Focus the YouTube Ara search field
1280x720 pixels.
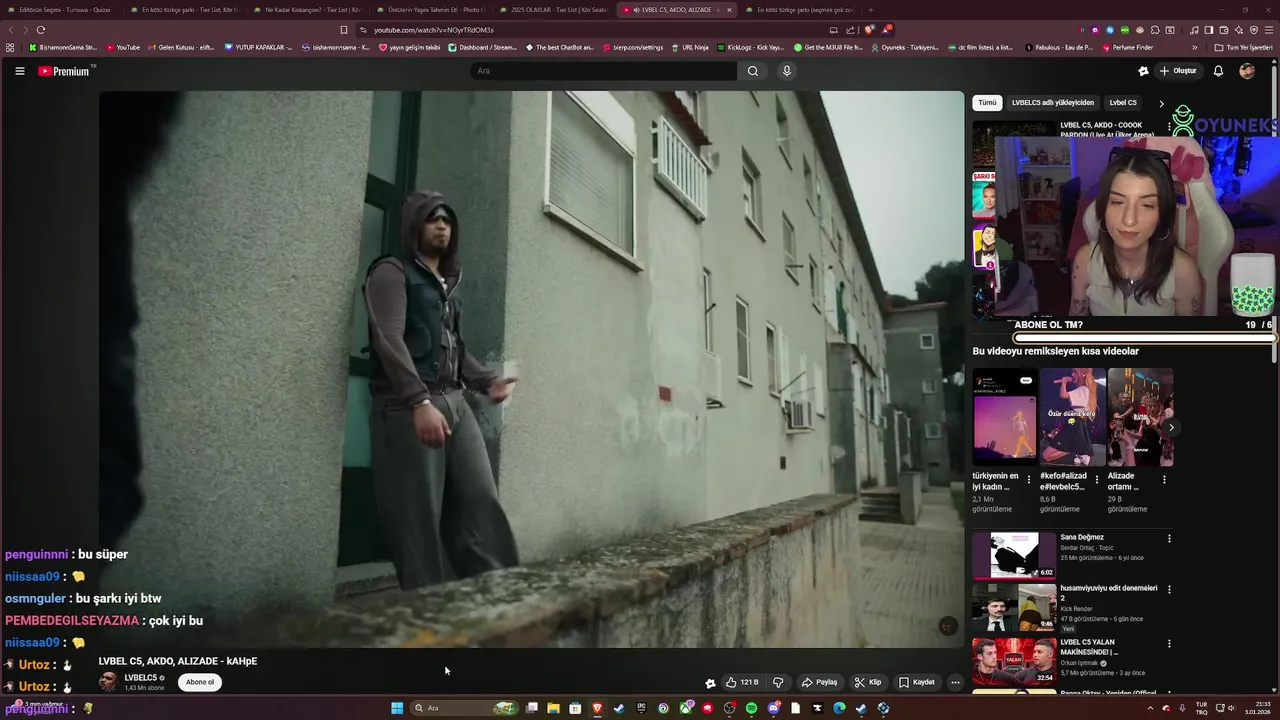point(603,71)
